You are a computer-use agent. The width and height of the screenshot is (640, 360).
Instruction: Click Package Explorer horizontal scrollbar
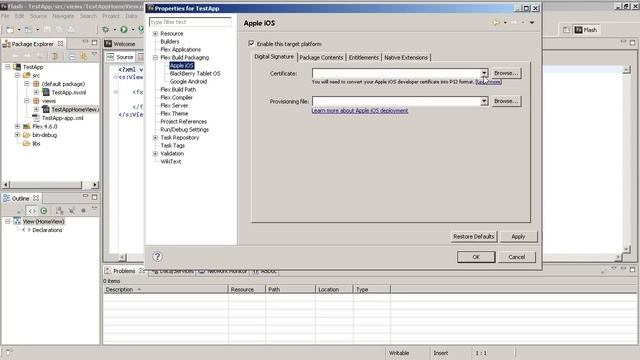(50, 185)
